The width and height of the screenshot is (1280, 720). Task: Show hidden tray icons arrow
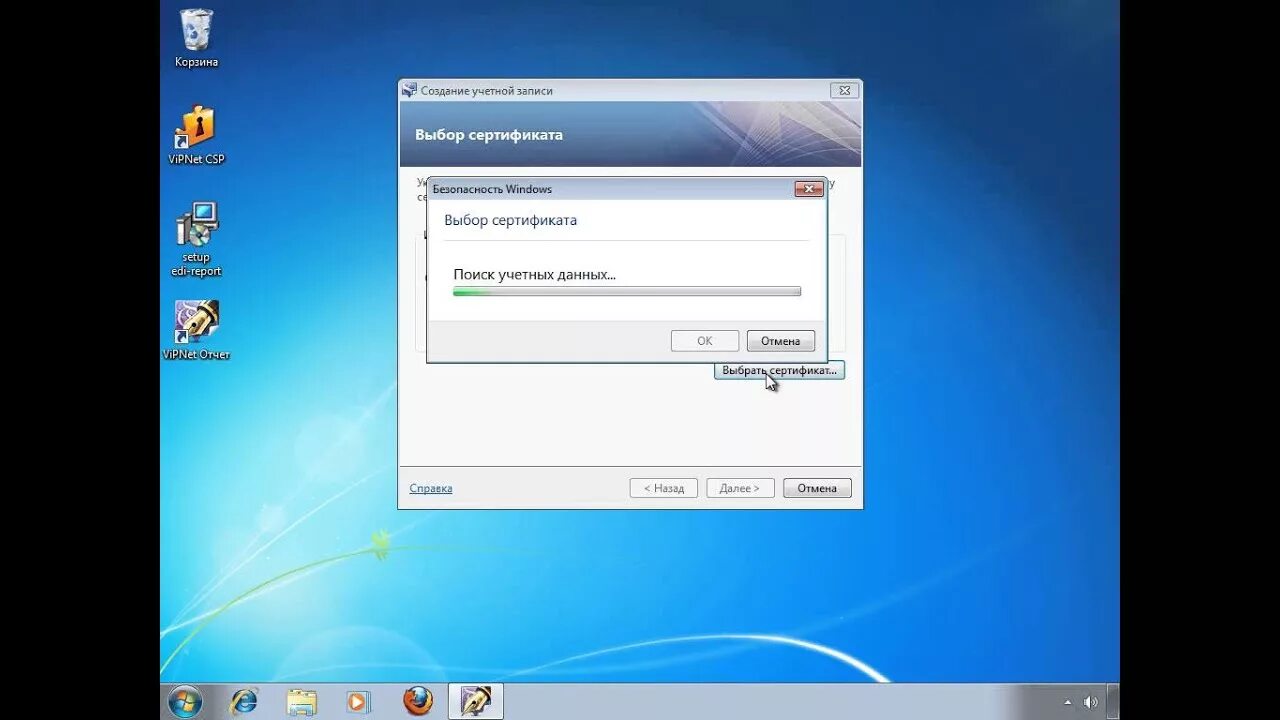tap(1068, 702)
